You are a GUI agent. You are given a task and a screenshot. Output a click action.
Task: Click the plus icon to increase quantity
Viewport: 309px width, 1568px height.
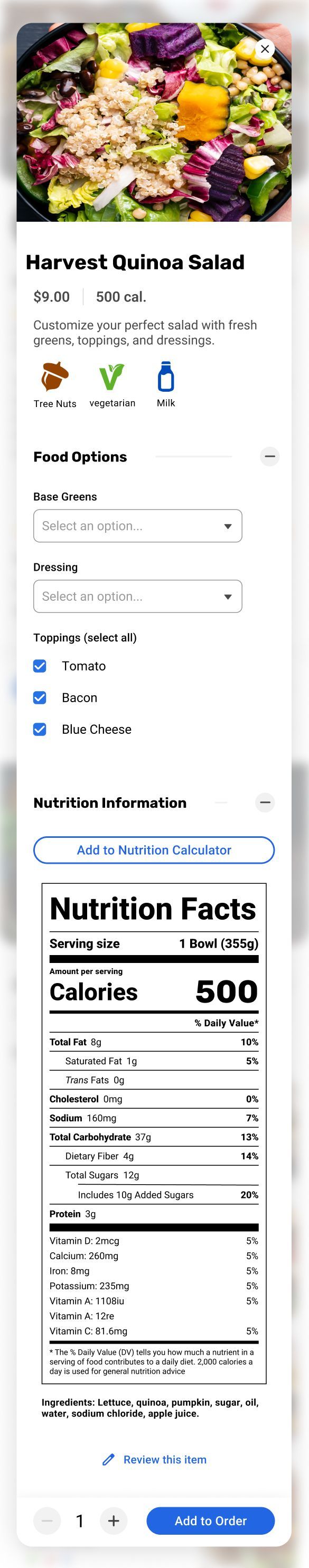[114, 1520]
